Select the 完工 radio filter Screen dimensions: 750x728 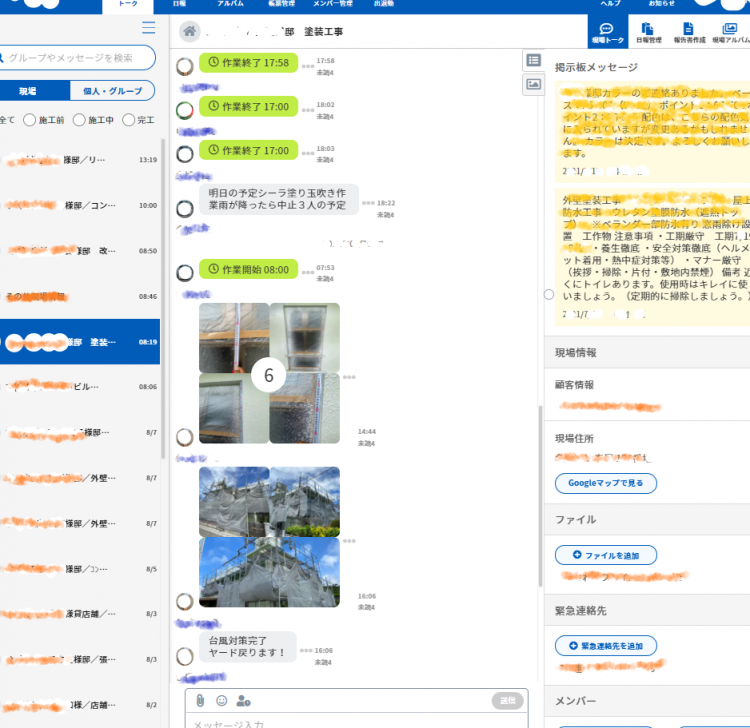pos(128,120)
